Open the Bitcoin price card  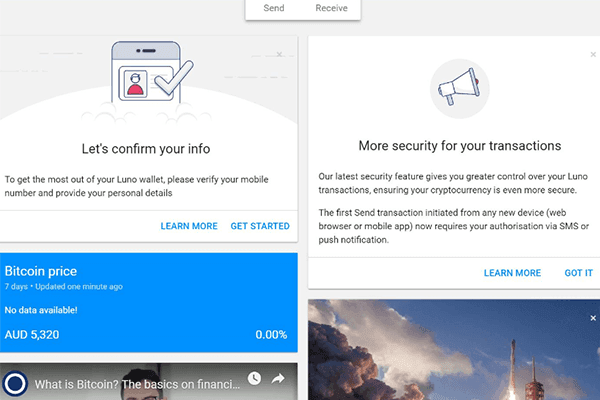(148, 302)
